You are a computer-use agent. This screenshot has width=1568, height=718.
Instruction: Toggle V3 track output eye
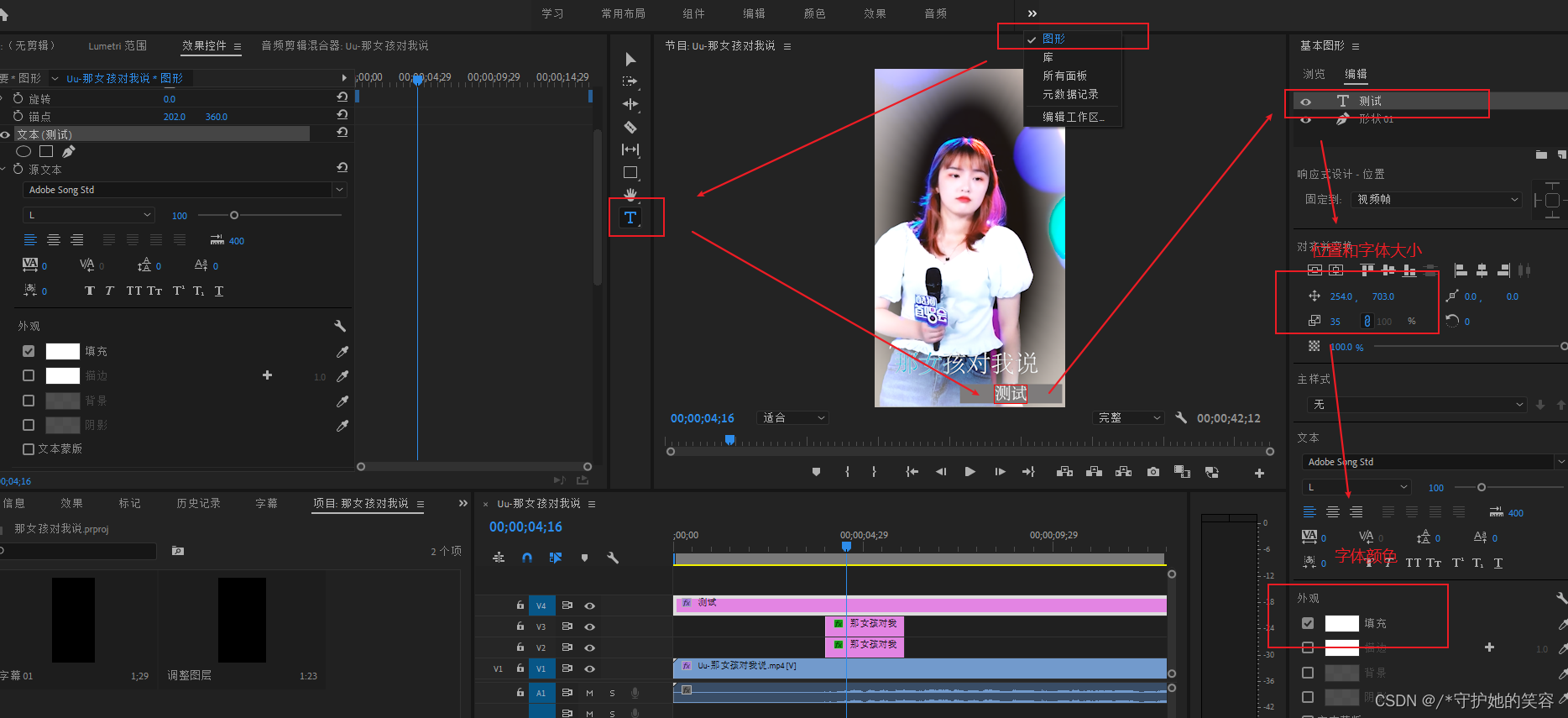pos(590,626)
